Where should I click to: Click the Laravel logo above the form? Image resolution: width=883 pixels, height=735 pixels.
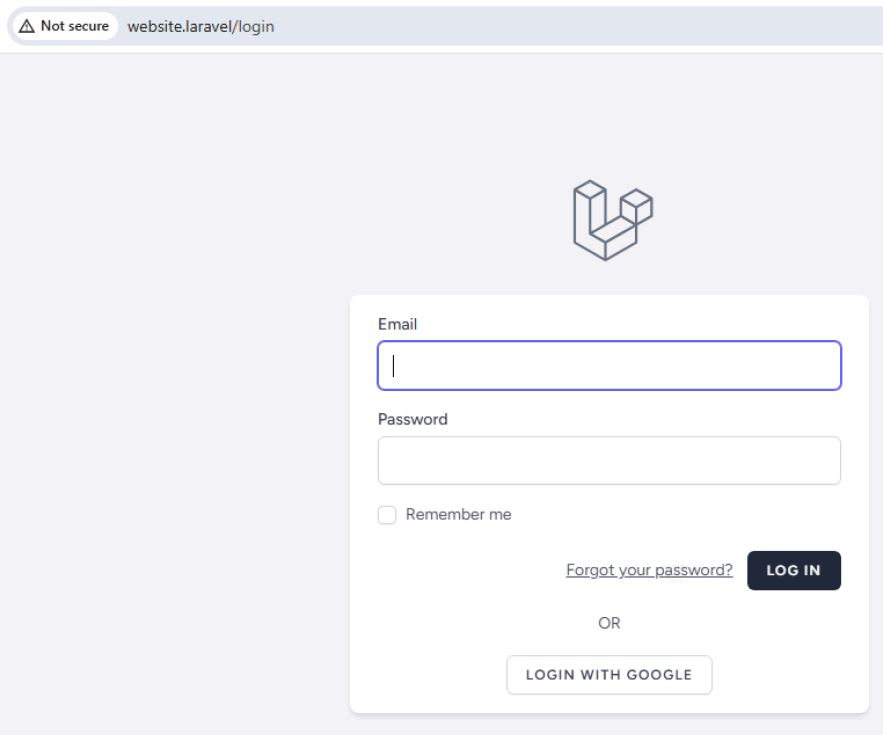point(610,221)
